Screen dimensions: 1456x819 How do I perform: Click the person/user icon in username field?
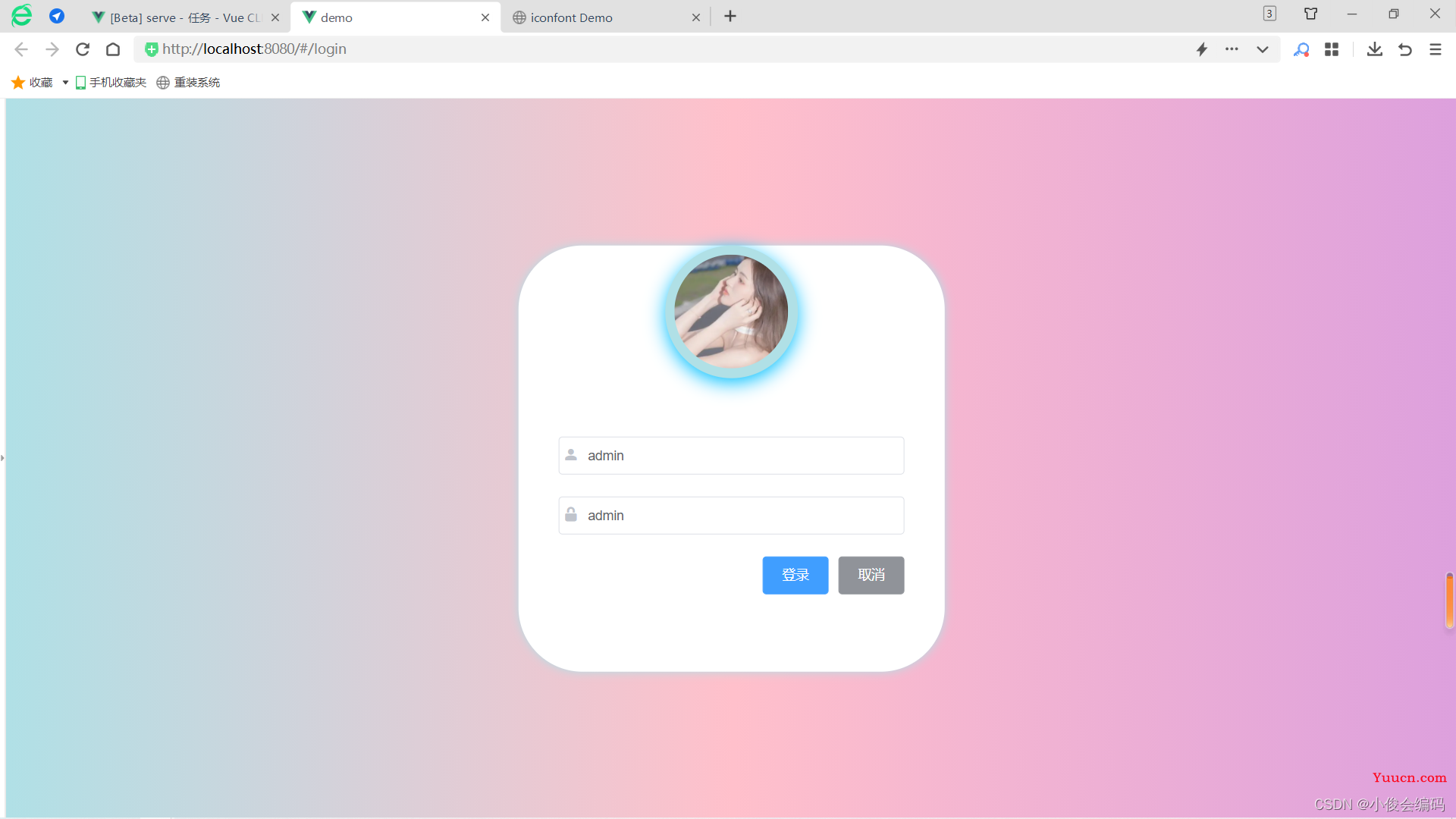pos(571,455)
